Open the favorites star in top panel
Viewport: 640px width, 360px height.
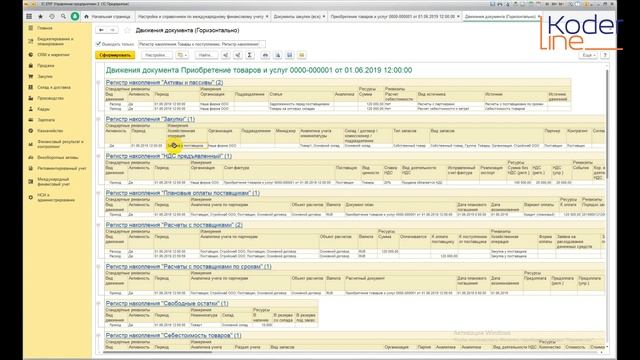(40, 16)
